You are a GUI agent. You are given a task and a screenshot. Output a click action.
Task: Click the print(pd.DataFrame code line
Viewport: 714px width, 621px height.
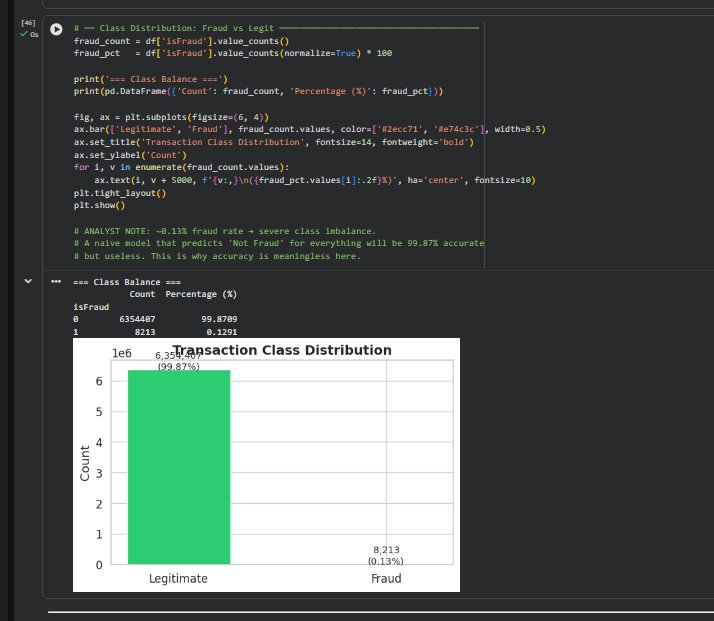(258, 91)
